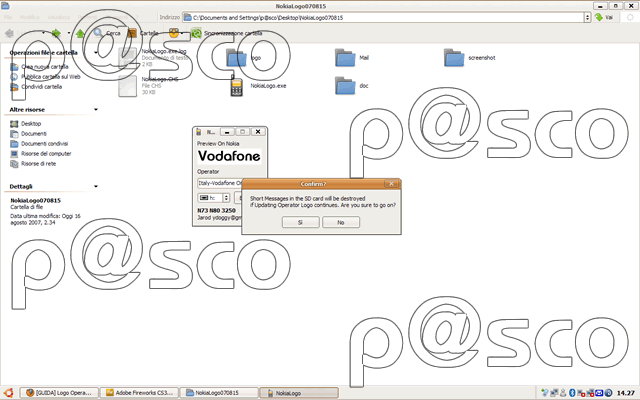Click the Ubuntu-style start button
The height and width of the screenshot is (400, 640).
pyautogui.click(x=9, y=393)
